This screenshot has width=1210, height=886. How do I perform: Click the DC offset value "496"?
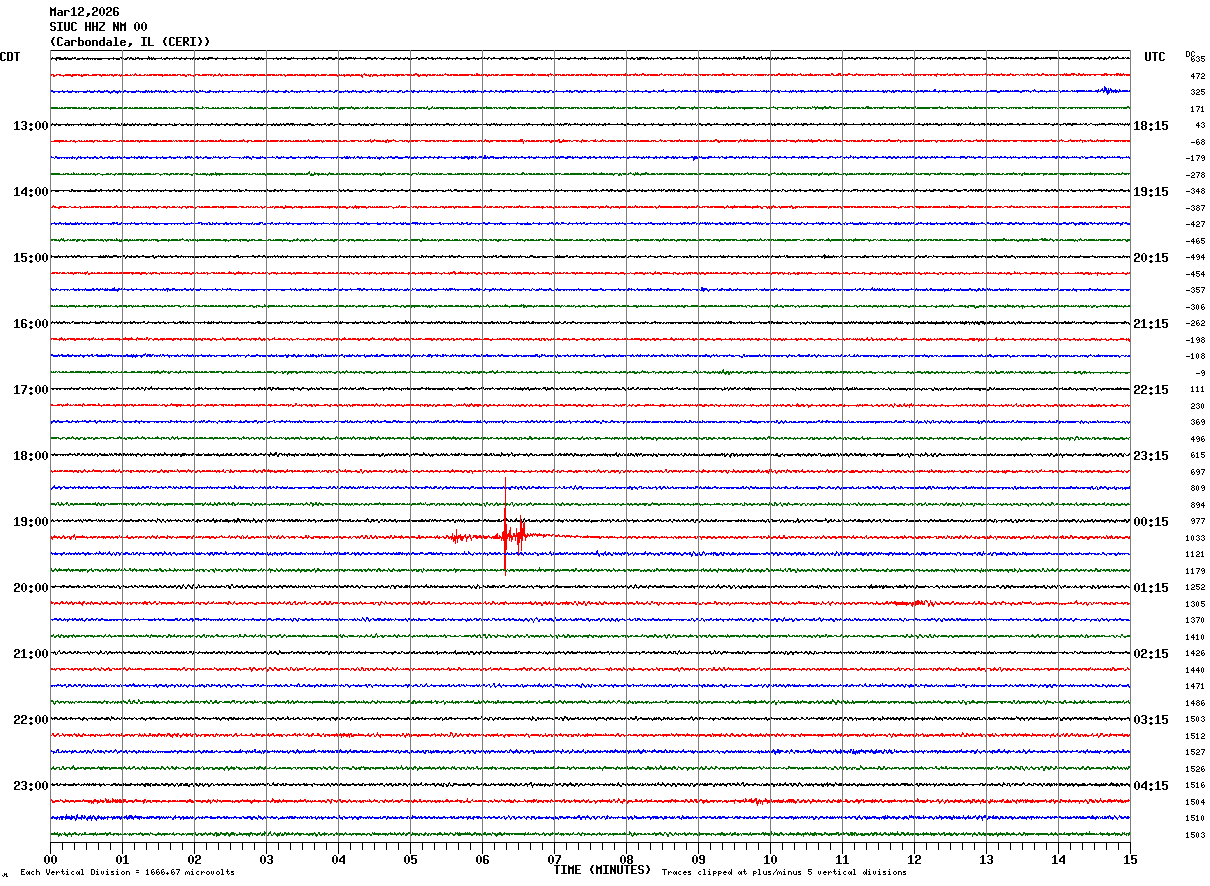click(1197, 439)
